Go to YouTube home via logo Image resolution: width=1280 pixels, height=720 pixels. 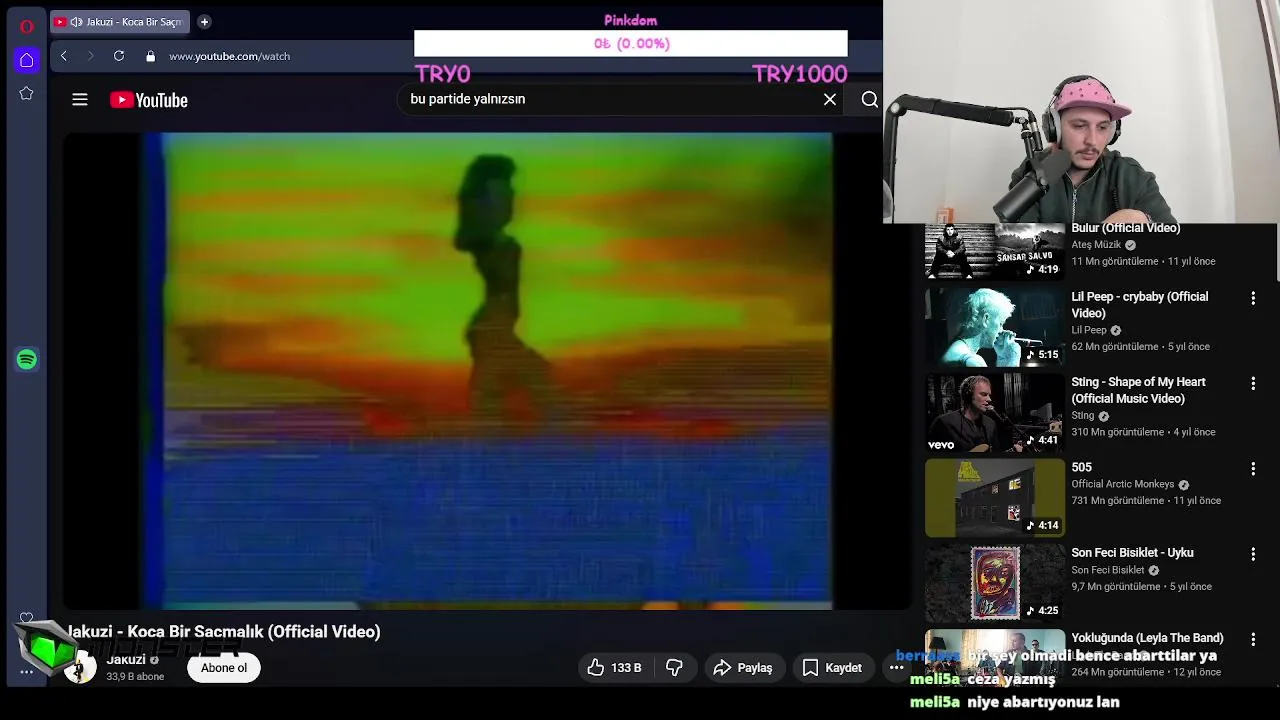click(149, 100)
